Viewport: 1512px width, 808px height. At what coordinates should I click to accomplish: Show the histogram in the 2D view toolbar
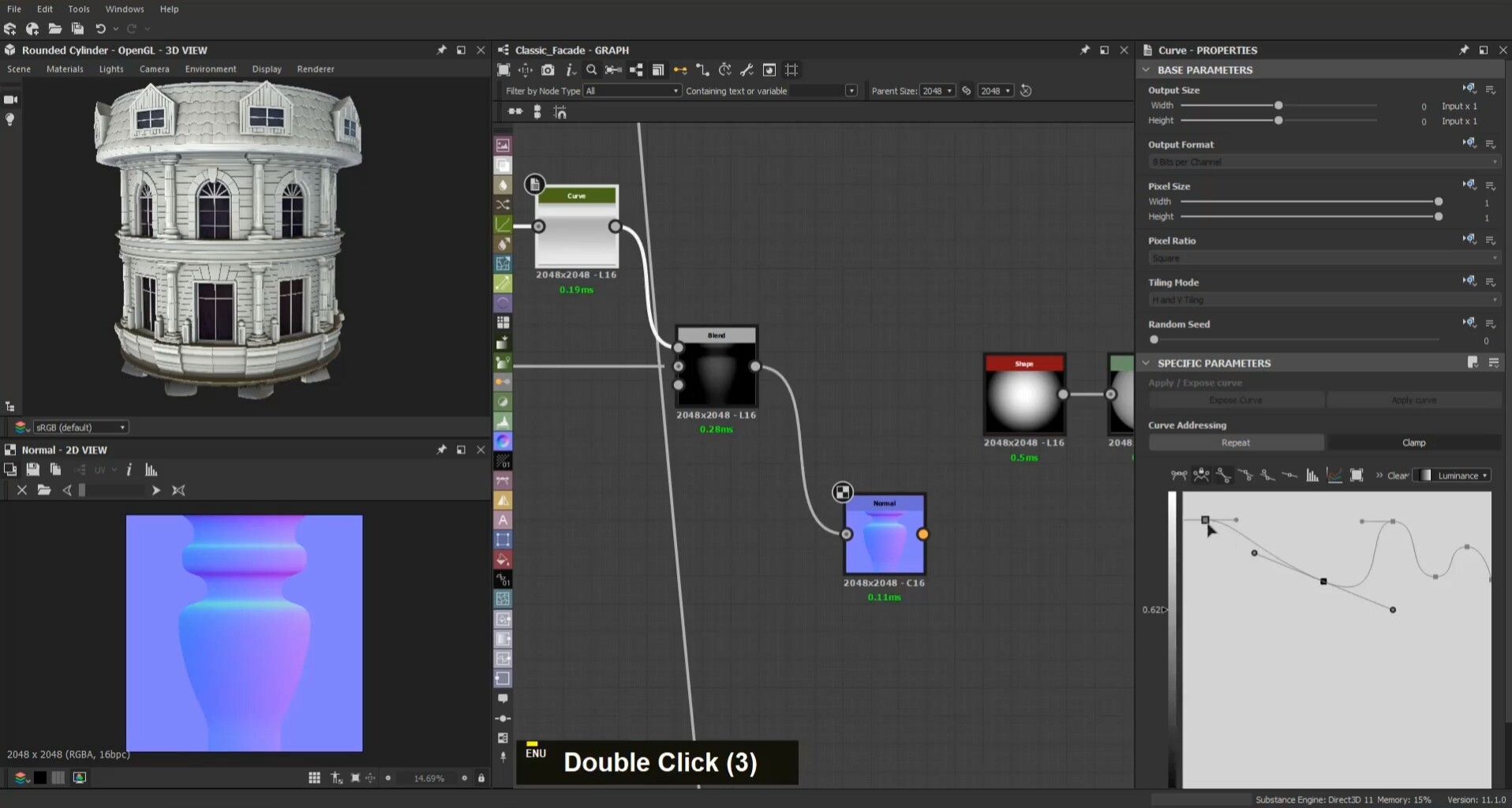point(152,470)
